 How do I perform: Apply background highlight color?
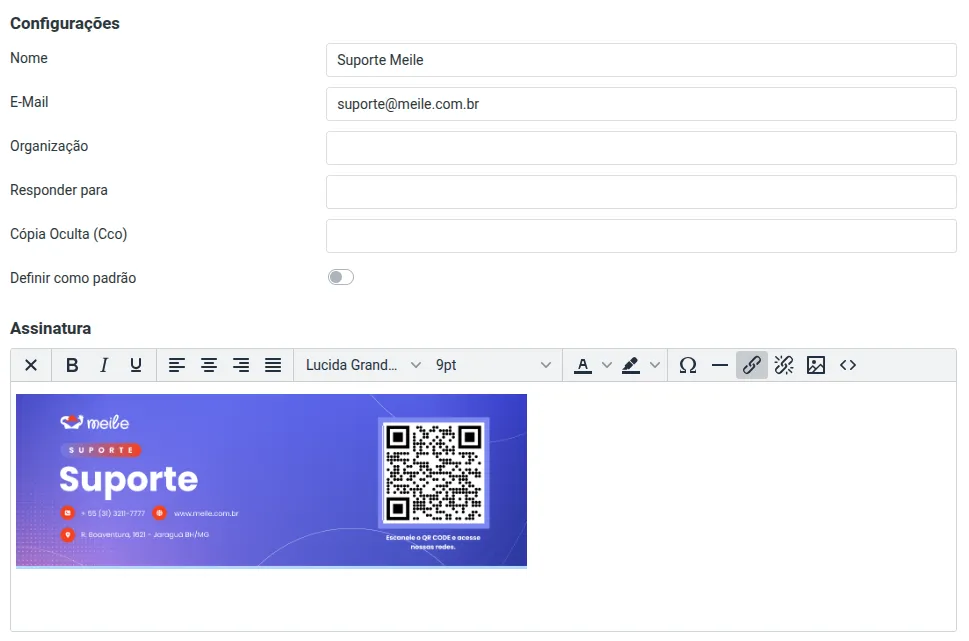click(630, 365)
